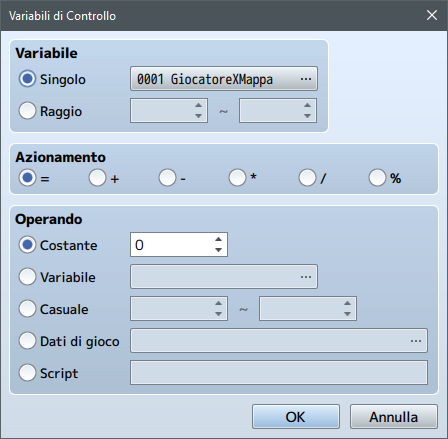Choose the % operation radio button

click(377, 178)
